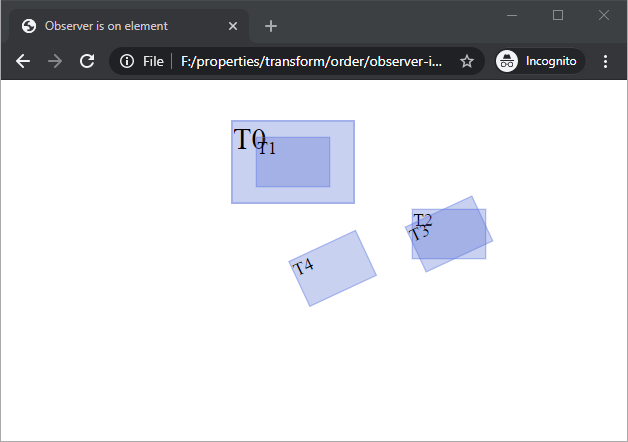The image size is (628, 442).
Task: Focus the address bar URL text
Action: click(x=310, y=61)
